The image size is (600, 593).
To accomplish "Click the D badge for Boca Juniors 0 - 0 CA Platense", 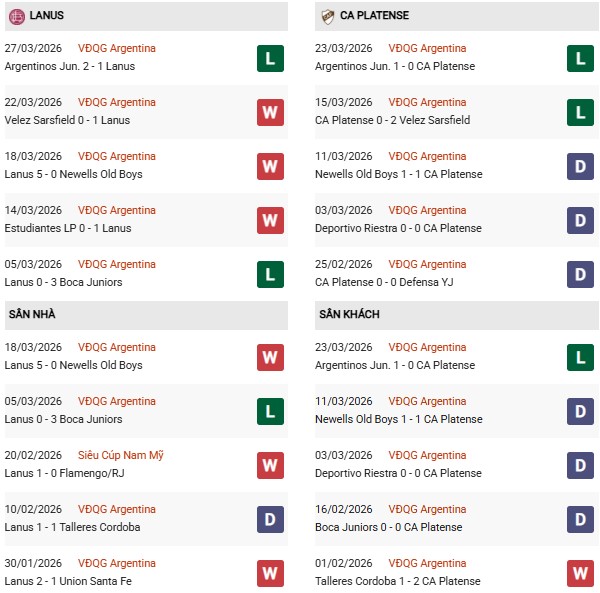I will (580, 519).
